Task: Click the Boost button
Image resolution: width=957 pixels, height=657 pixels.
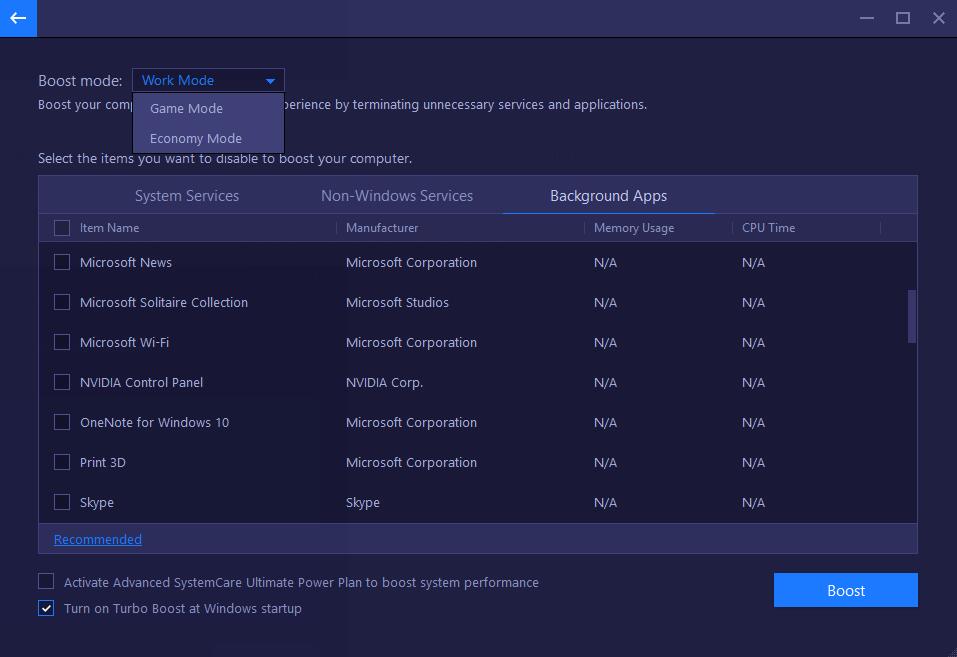Action: coord(845,590)
